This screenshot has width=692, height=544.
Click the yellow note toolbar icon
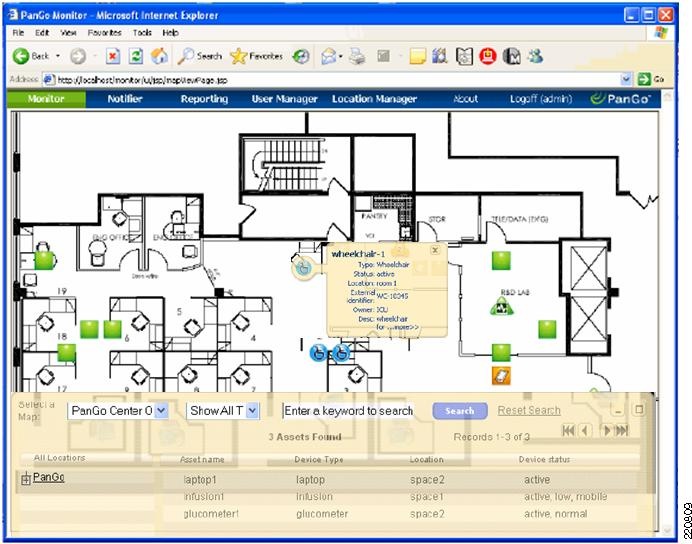tap(417, 56)
